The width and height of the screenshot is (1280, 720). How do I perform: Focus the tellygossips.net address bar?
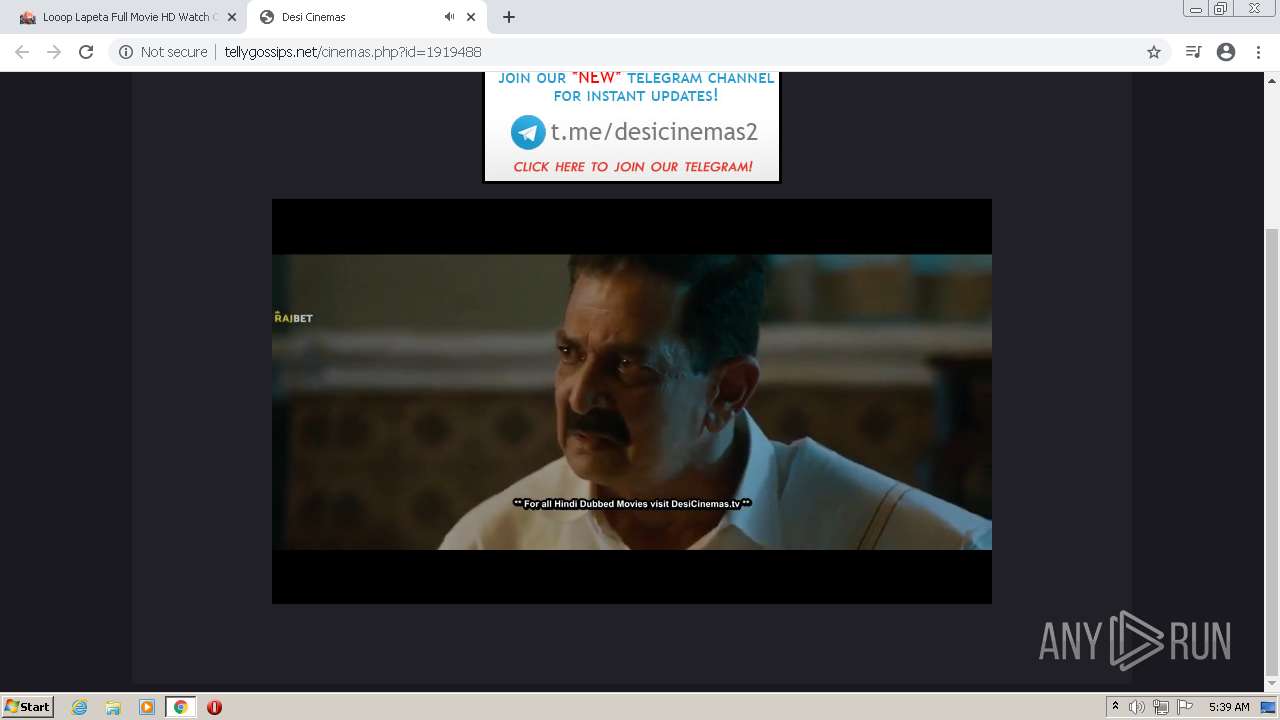coord(640,52)
